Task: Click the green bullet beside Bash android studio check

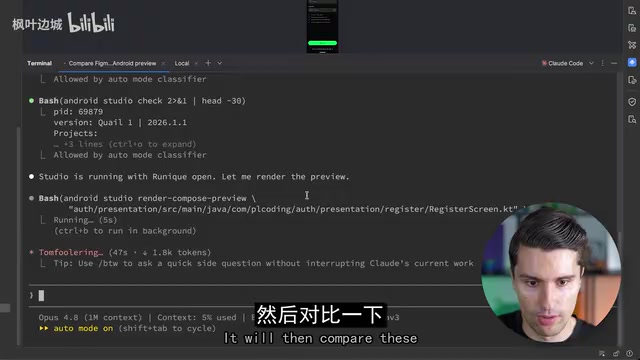Action: (x=31, y=101)
